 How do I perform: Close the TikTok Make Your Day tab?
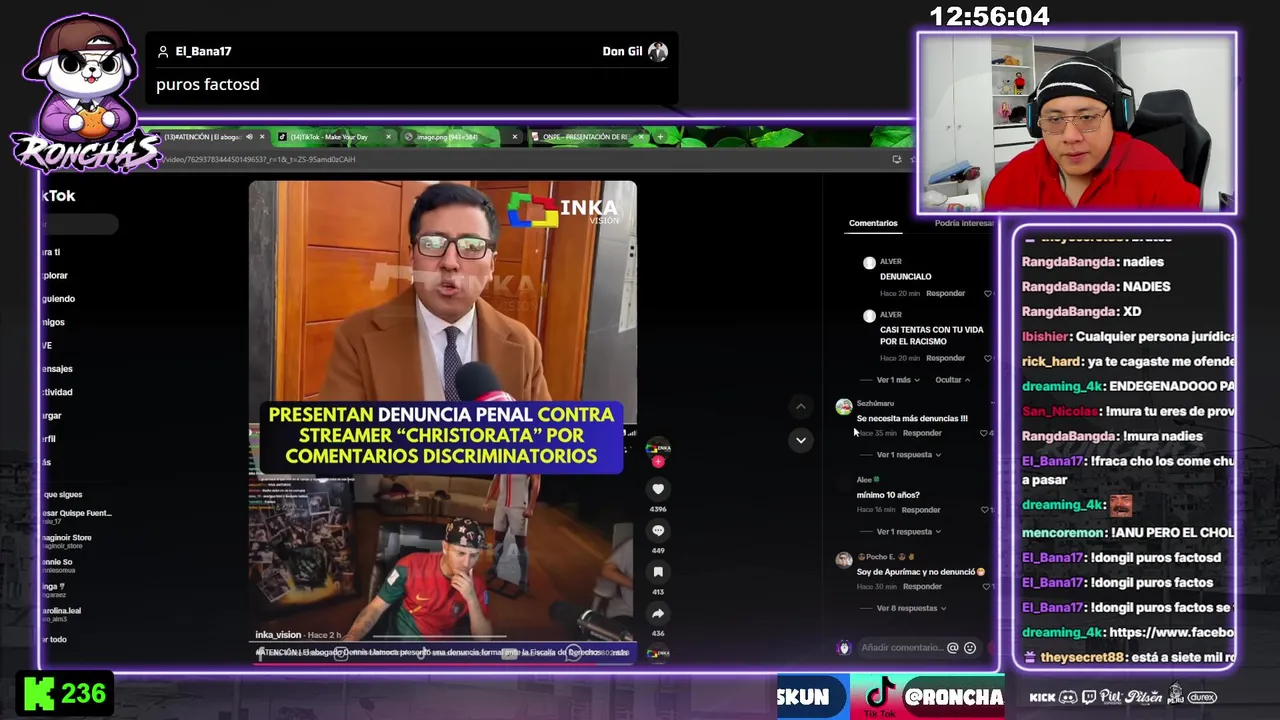click(x=388, y=136)
